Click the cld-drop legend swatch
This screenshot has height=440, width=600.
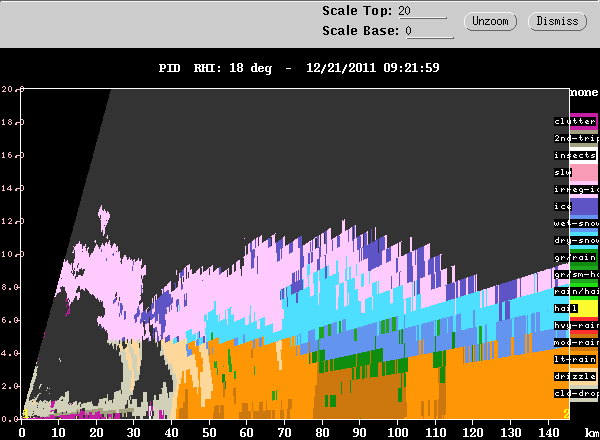584,393
